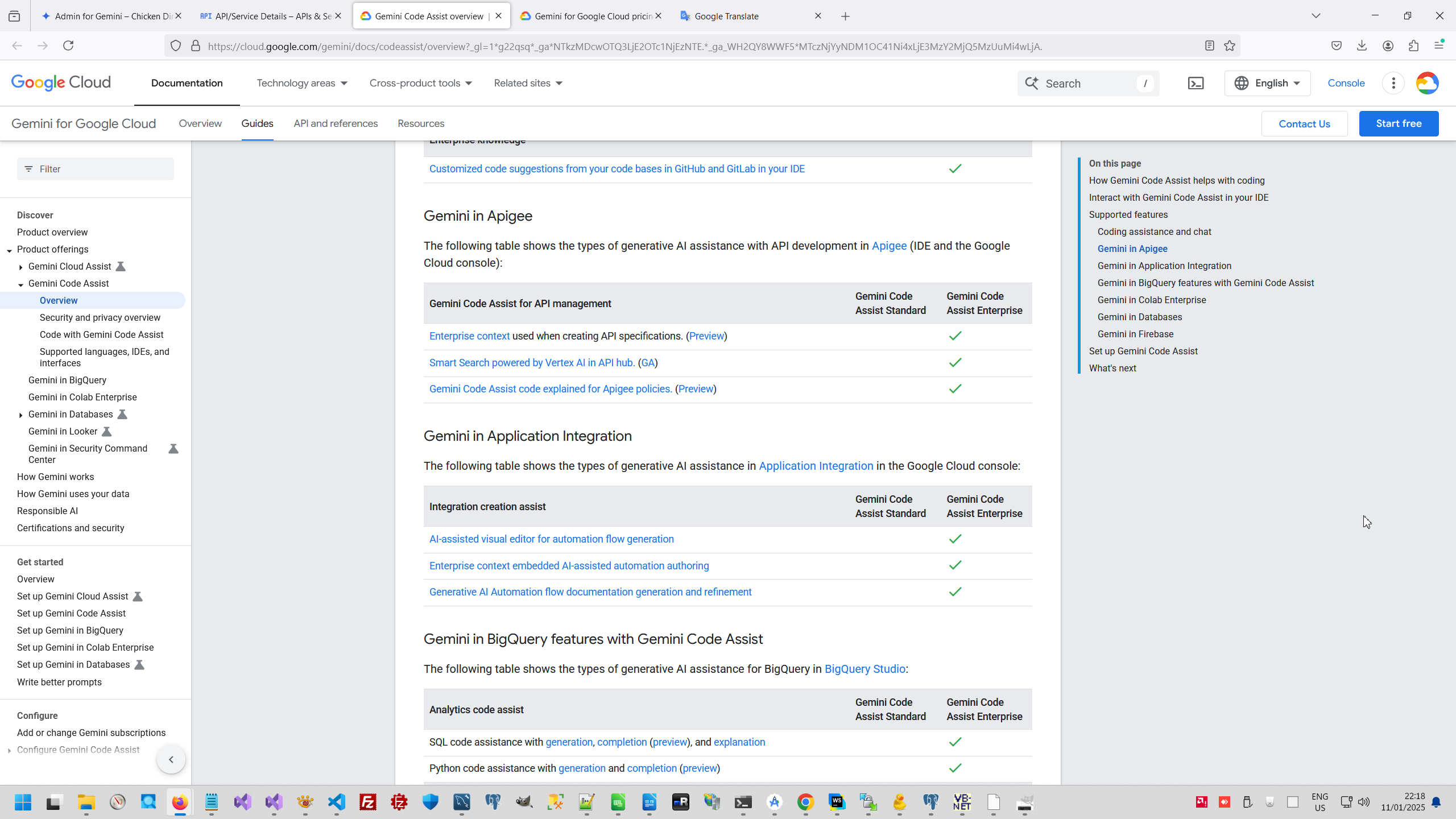Open Visual Studio Code from taskbar
This screenshot has width=1456, height=819.
(336, 802)
